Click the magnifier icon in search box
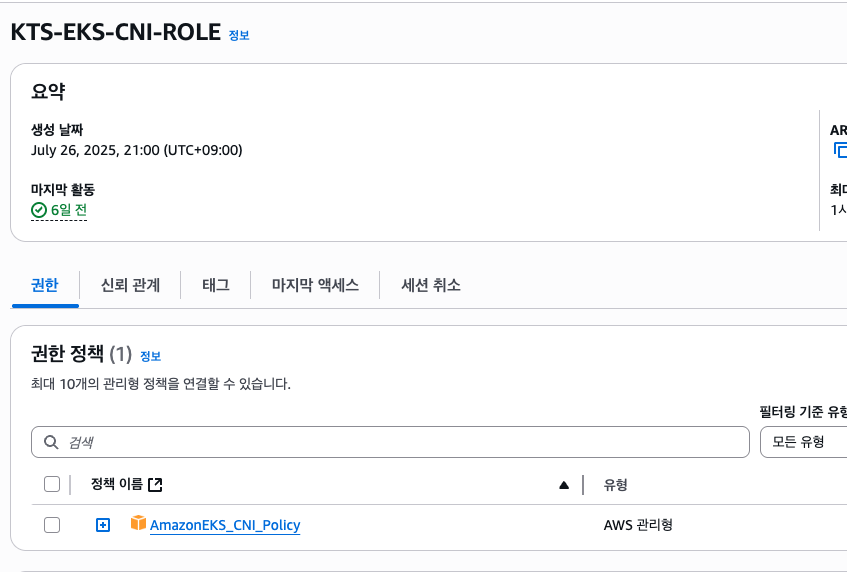 pos(51,442)
